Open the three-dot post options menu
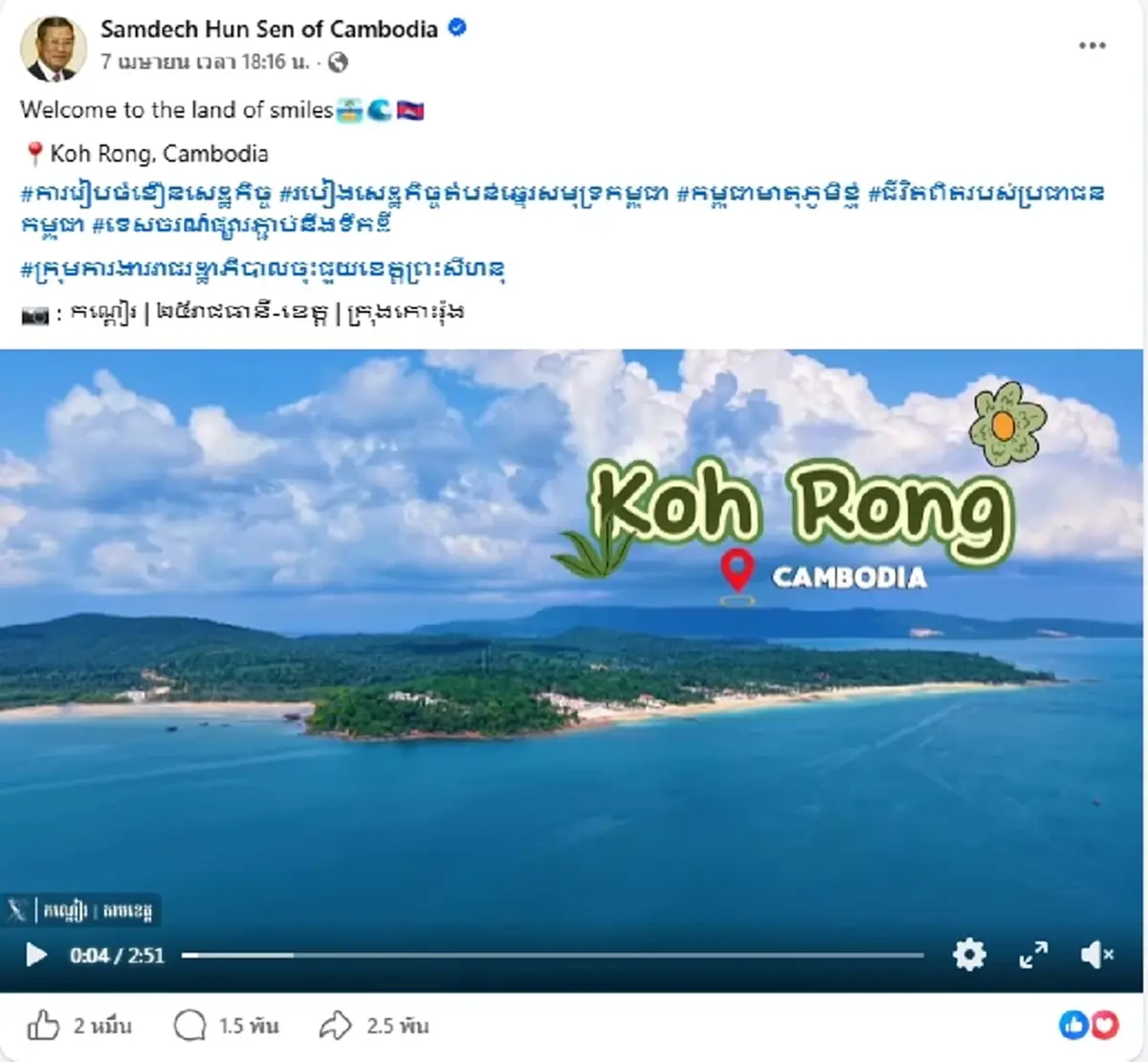 click(1093, 45)
